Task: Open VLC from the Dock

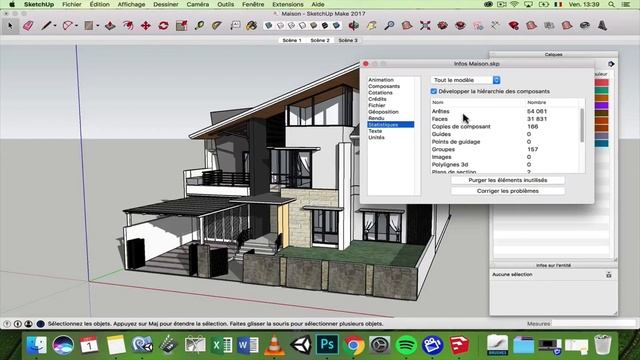Action: click(x=274, y=345)
